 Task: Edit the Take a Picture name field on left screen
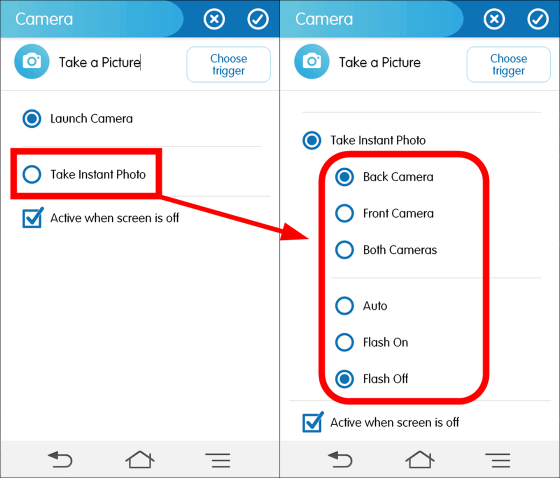pyautogui.click(x=100, y=63)
